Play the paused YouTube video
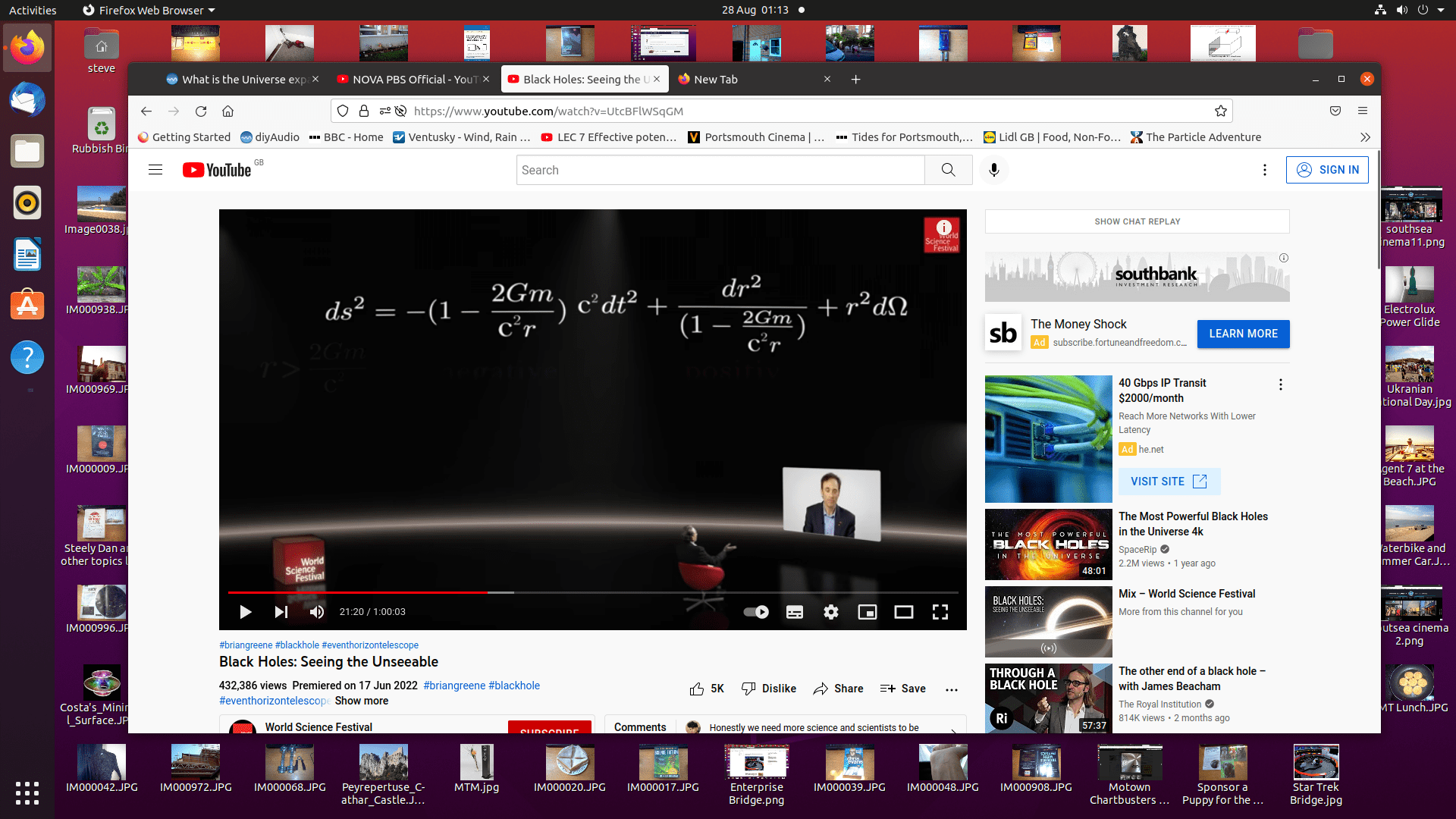The height and width of the screenshot is (819, 1456). click(x=245, y=612)
